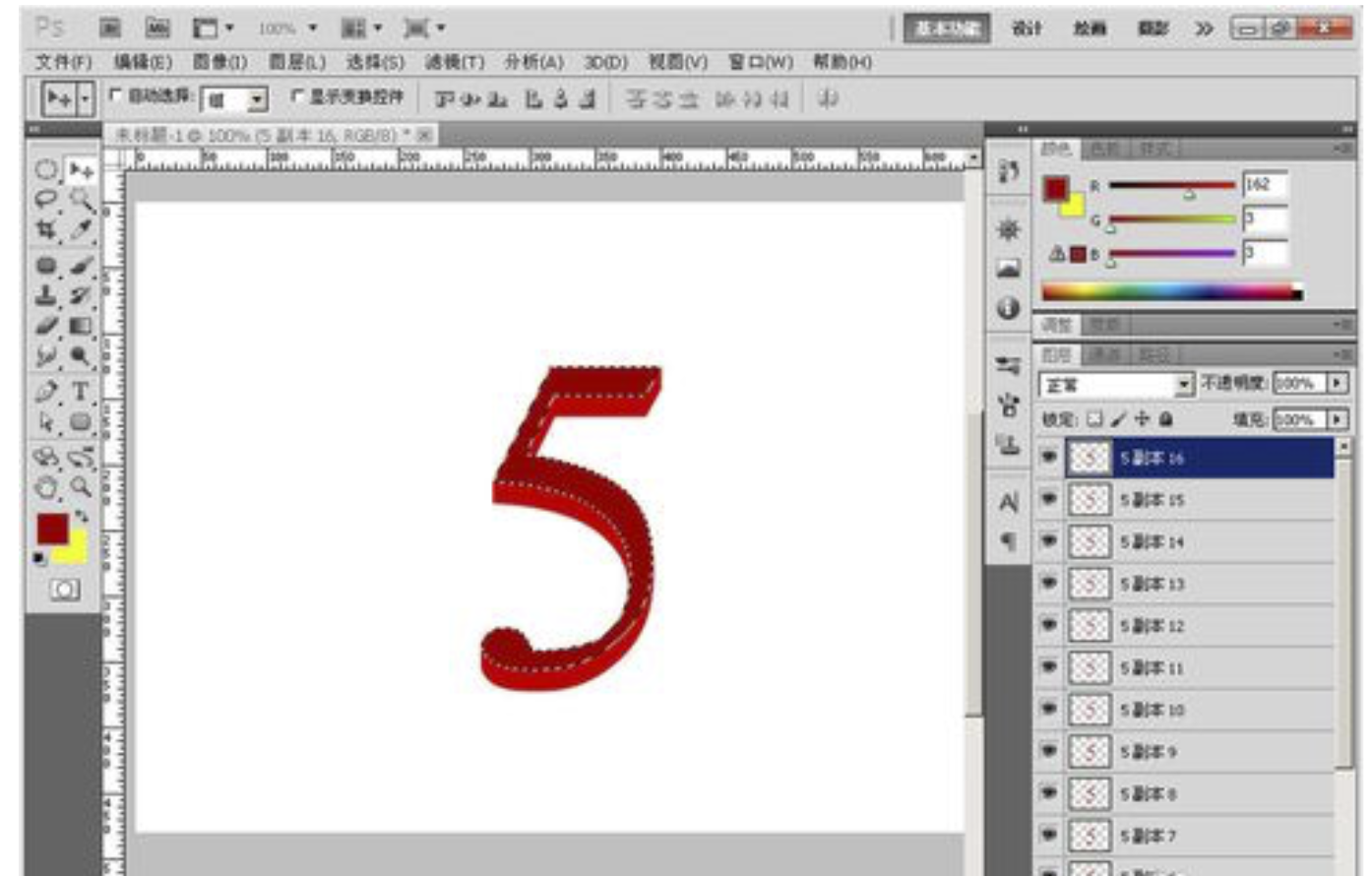This screenshot has width=1372, height=876.
Task: Select the Clone Stamp tool
Action: pyautogui.click(x=46, y=294)
